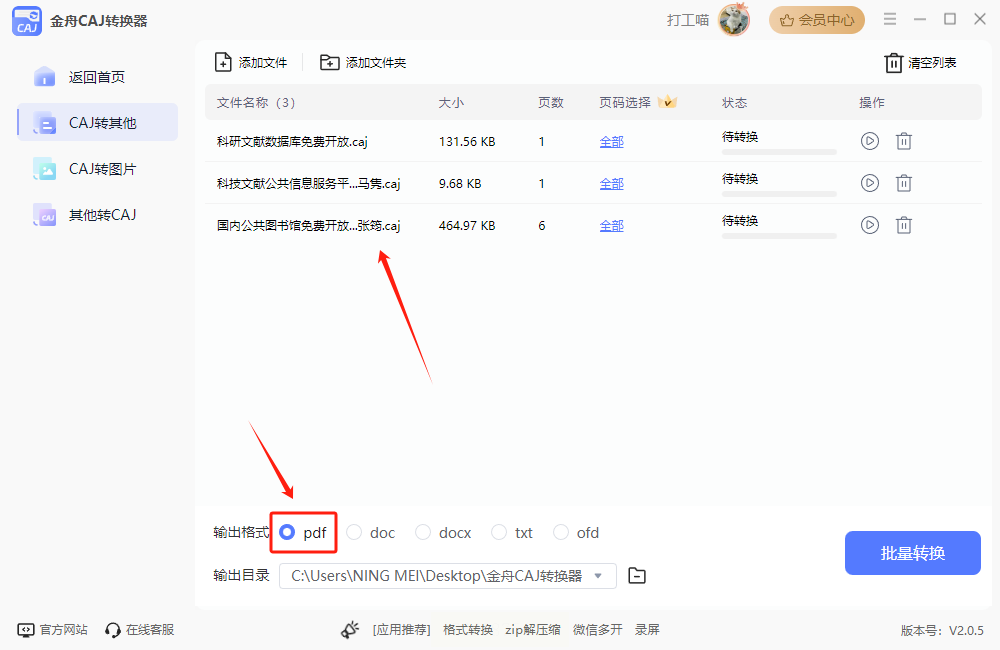The width and height of the screenshot is (1000, 650).
Task: Click the add file icon
Action: click(223, 63)
